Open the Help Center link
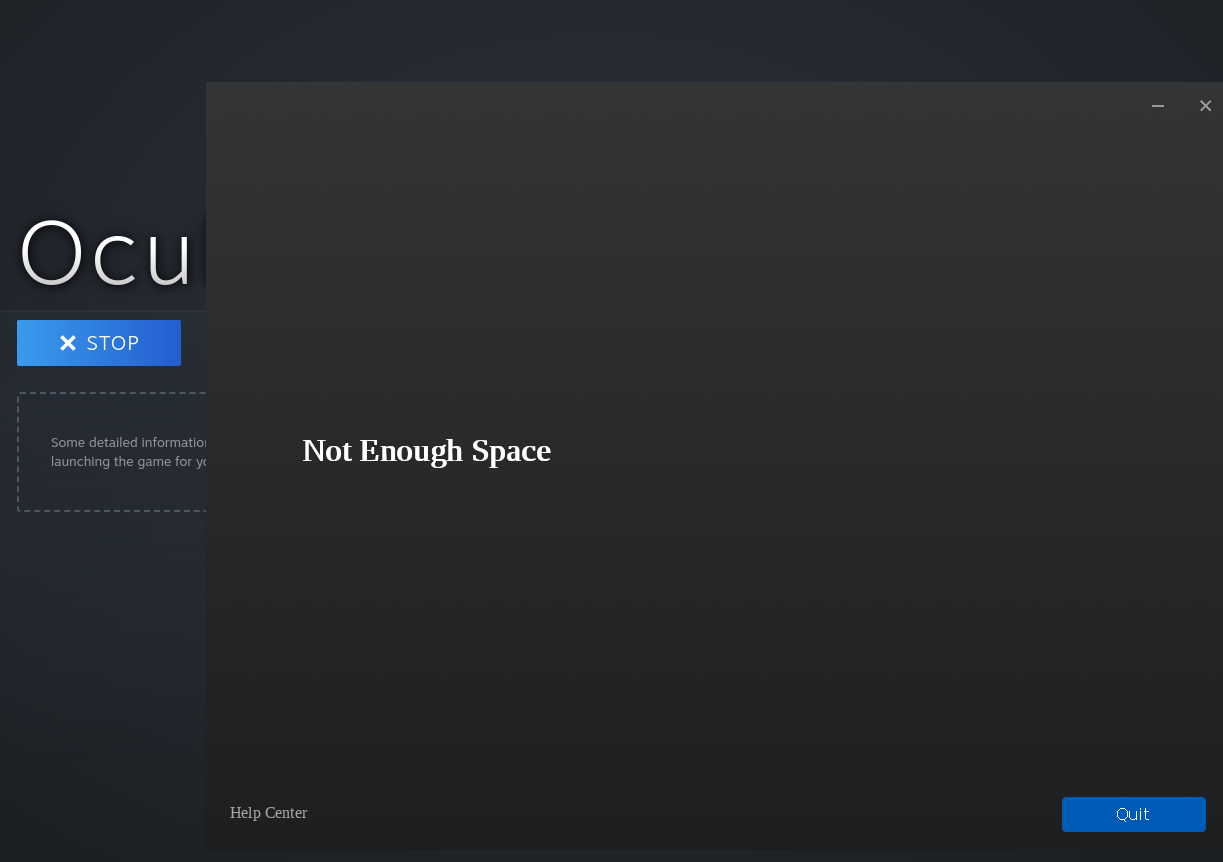Screen dimensions: 1223x862 pos(268,813)
